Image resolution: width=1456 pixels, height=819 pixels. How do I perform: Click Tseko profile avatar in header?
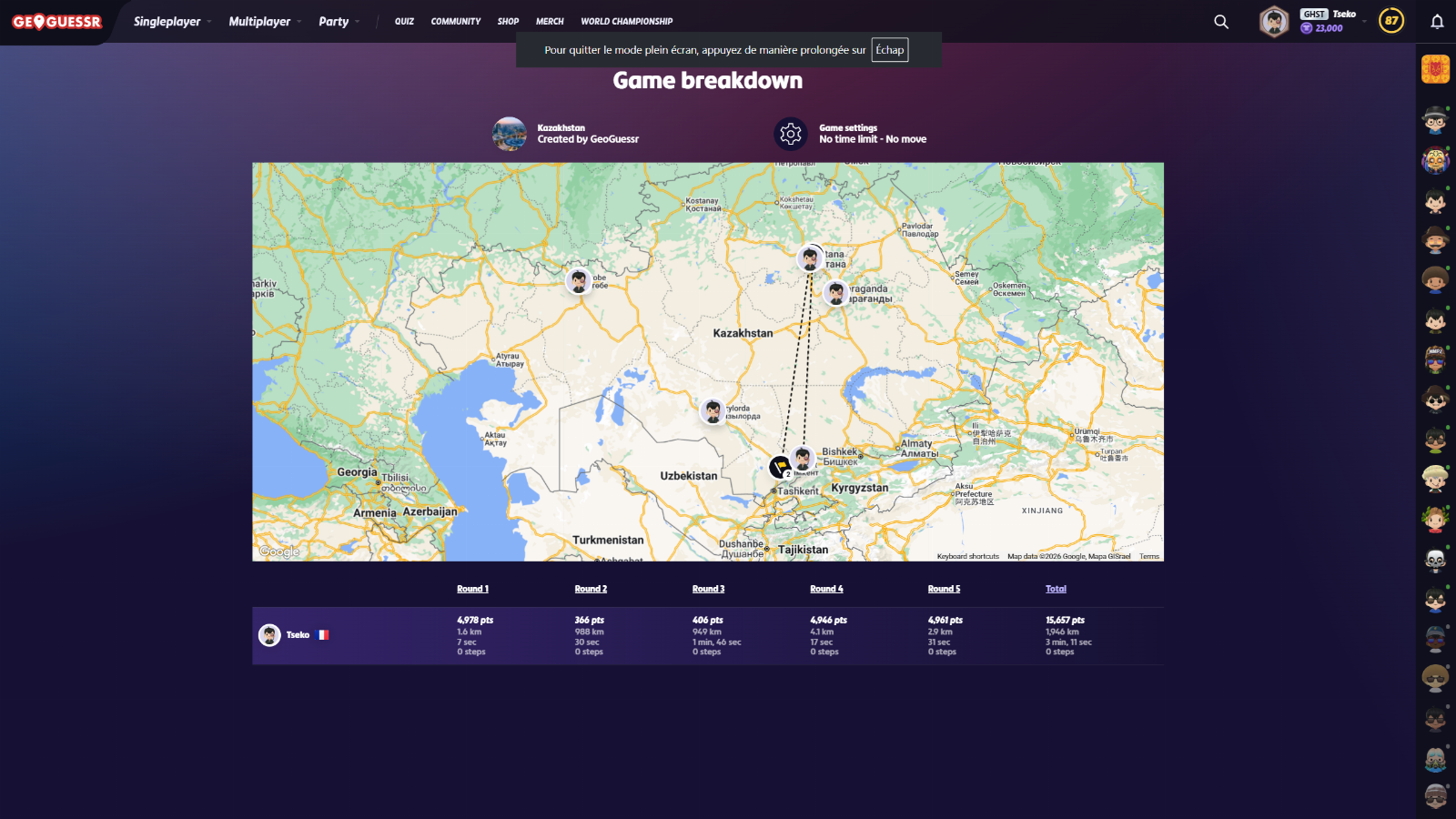(1274, 22)
